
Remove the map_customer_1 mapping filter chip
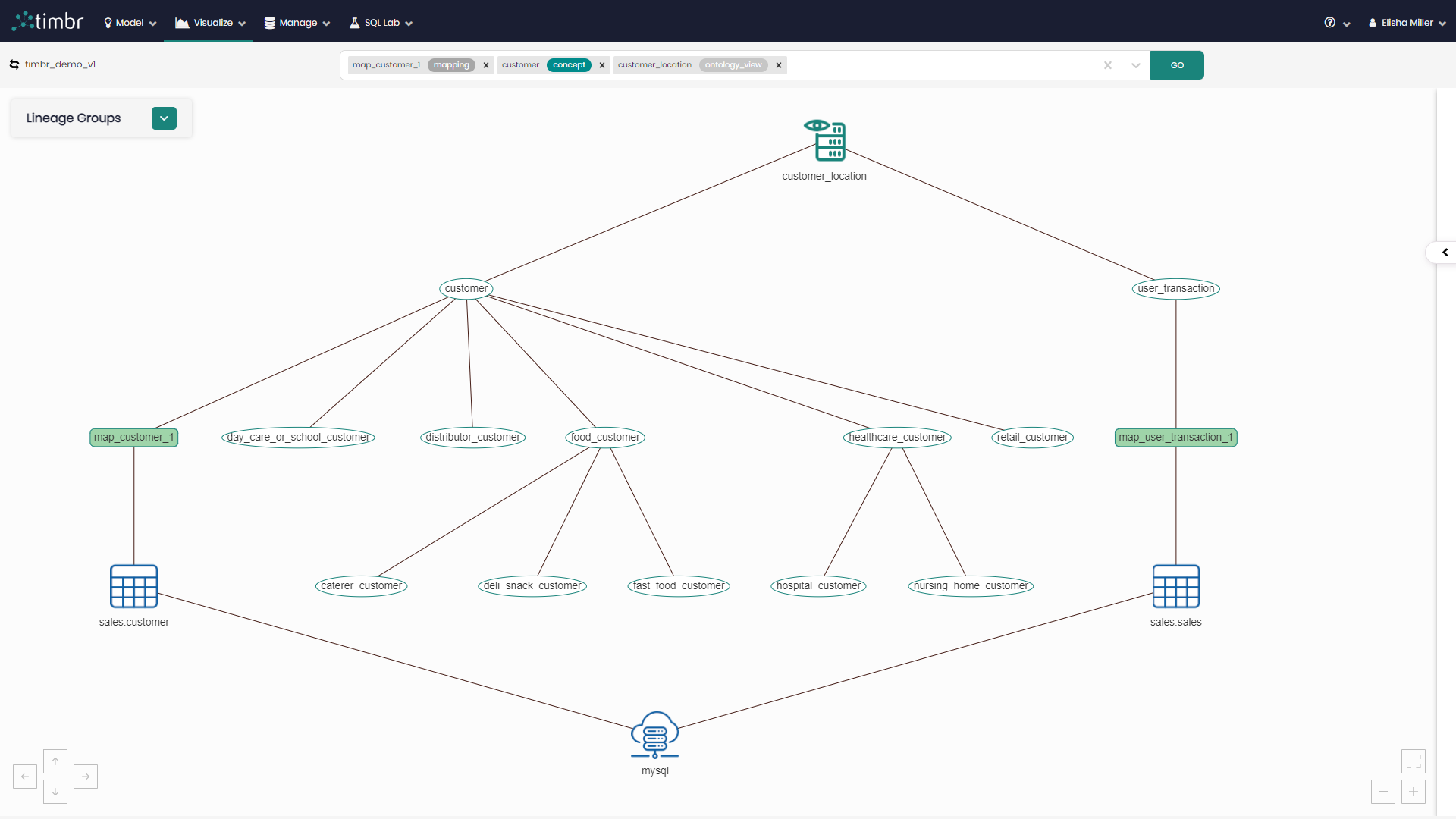(x=485, y=65)
